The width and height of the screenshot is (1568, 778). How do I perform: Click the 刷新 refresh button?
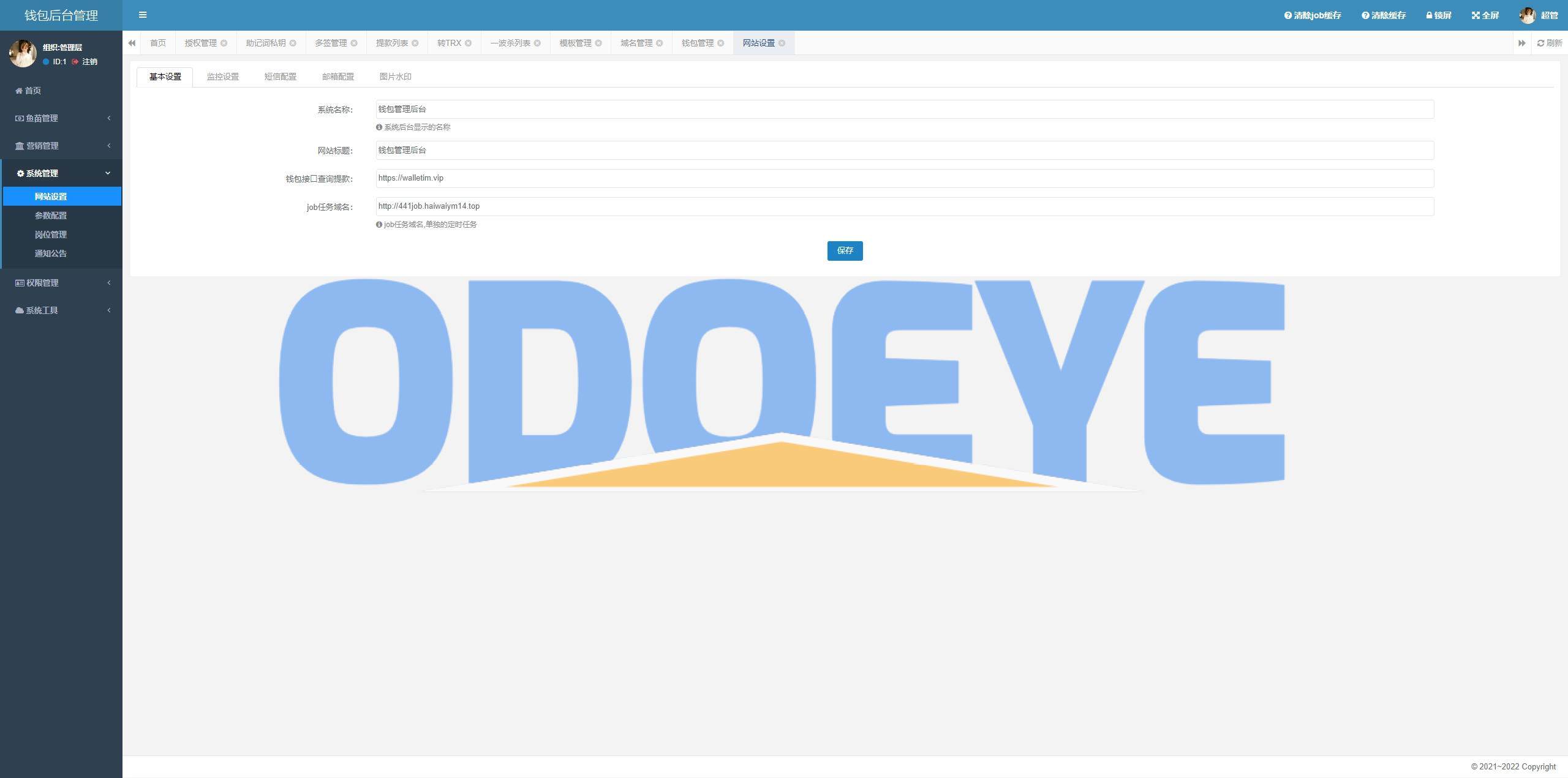point(1550,43)
